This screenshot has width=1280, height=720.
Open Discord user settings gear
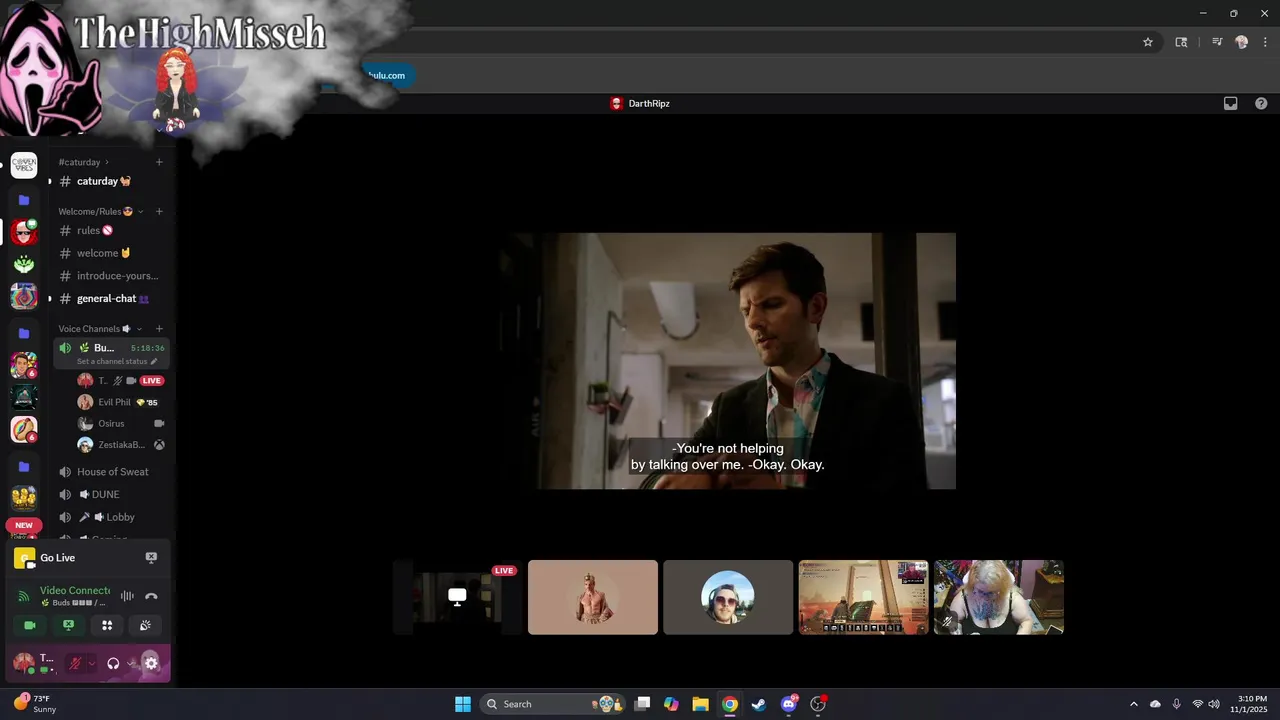click(x=151, y=662)
